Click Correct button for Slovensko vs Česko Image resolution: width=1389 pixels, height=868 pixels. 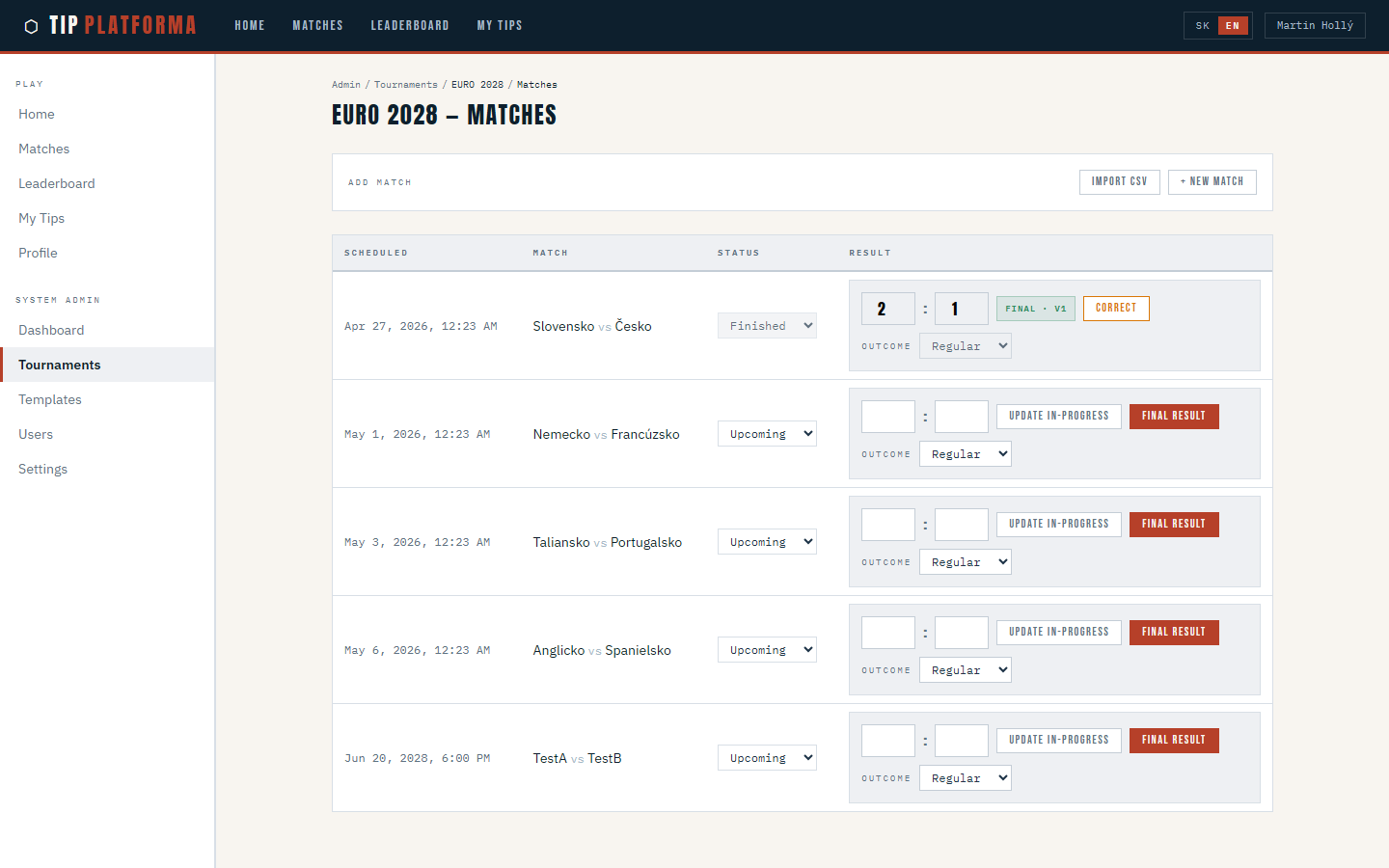coord(1115,309)
